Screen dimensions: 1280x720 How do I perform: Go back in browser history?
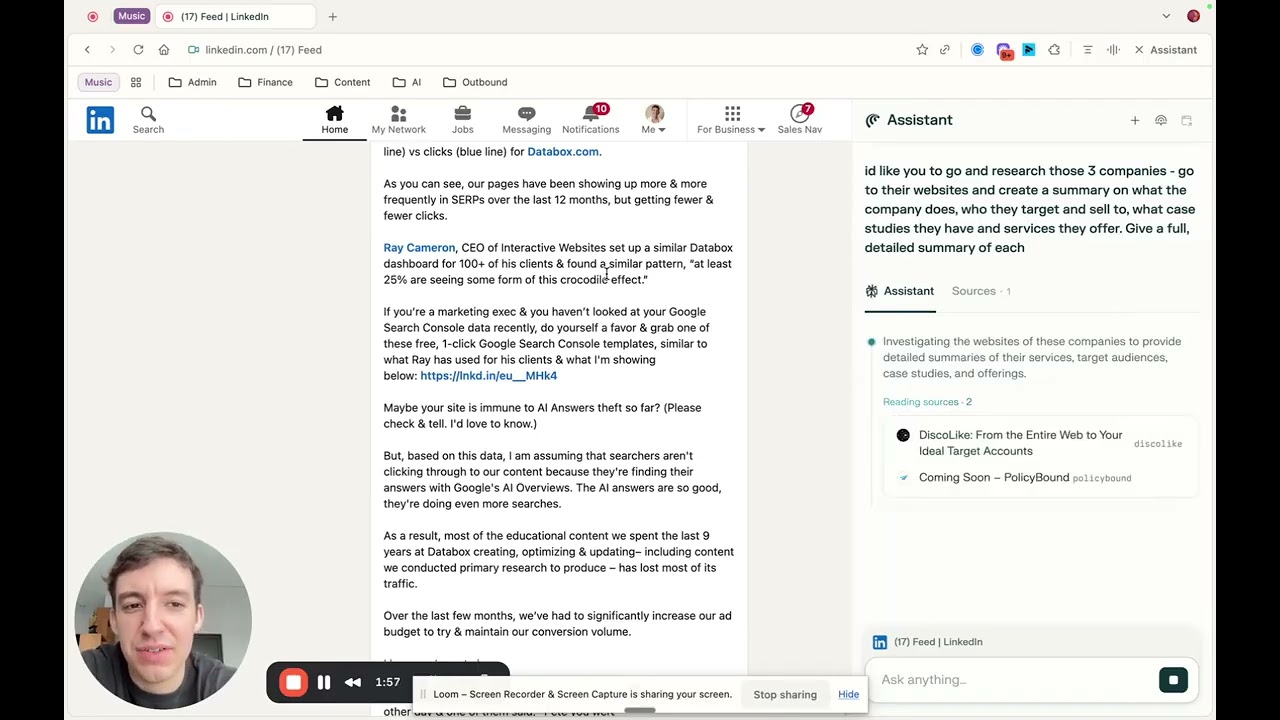click(x=87, y=50)
